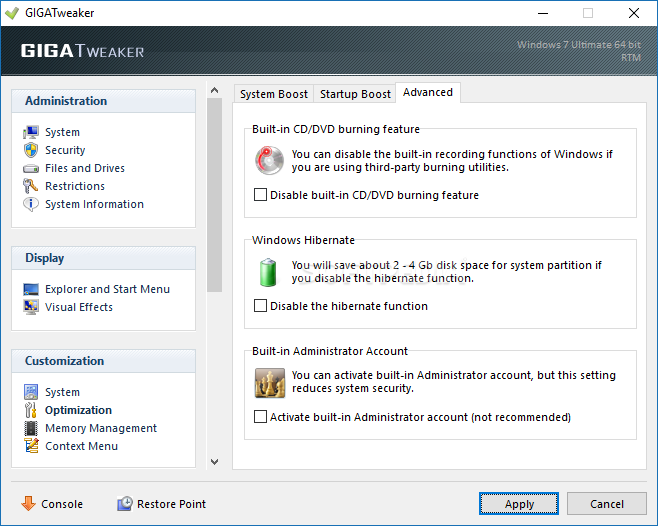Select the Advanced tab
The height and width of the screenshot is (526, 658).
click(428, 92)
